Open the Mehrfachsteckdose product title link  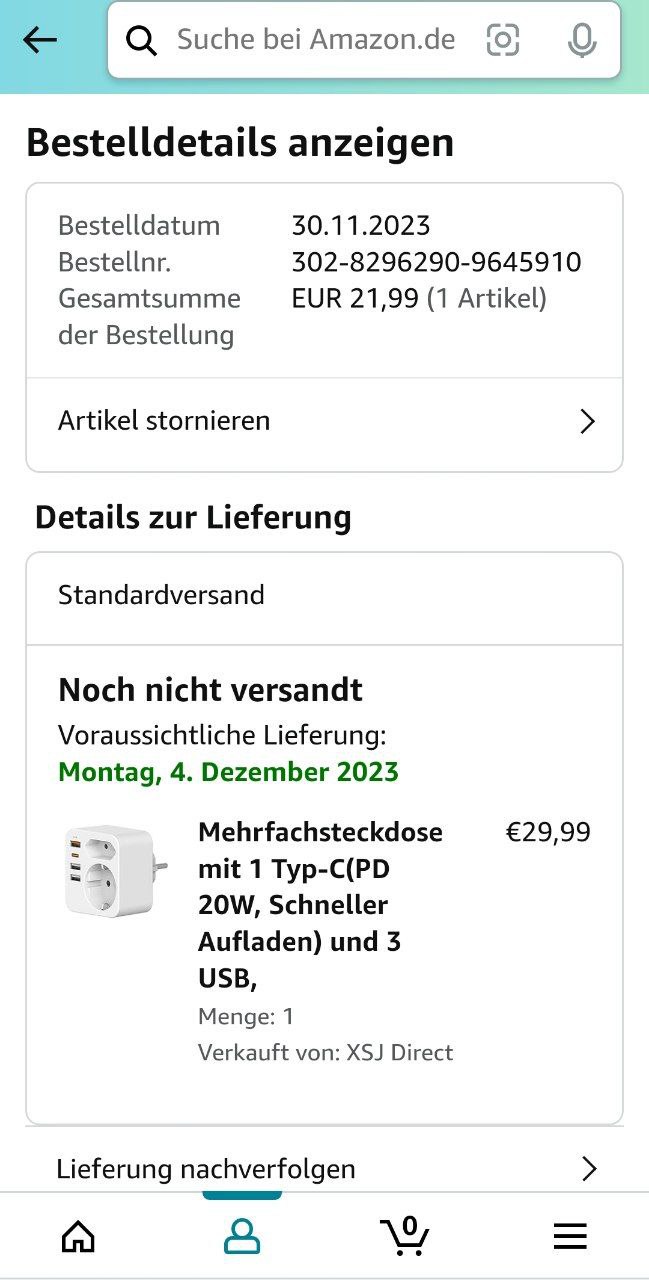[x=320, y=905]
